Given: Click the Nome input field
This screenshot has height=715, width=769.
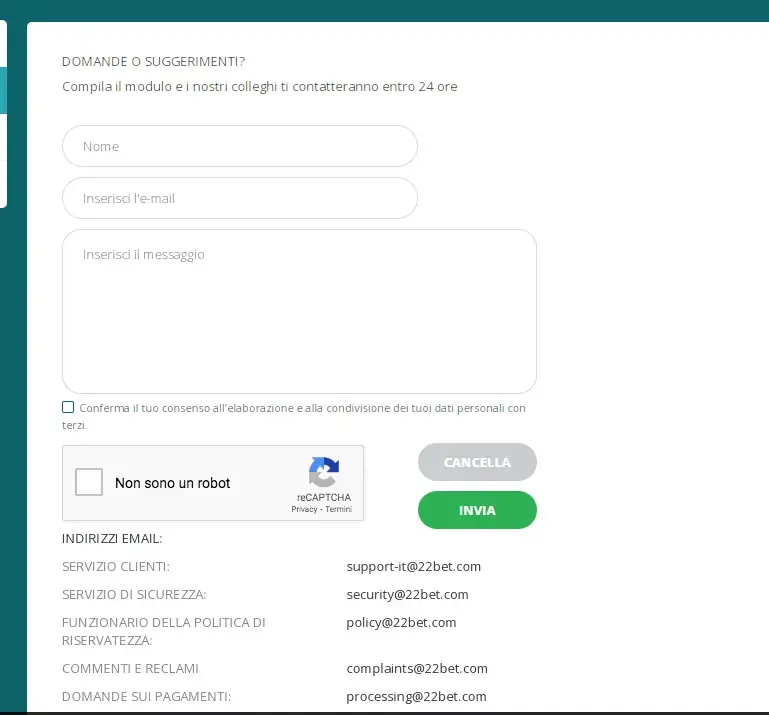Looking at the screenshot, I should pos(240,146).
